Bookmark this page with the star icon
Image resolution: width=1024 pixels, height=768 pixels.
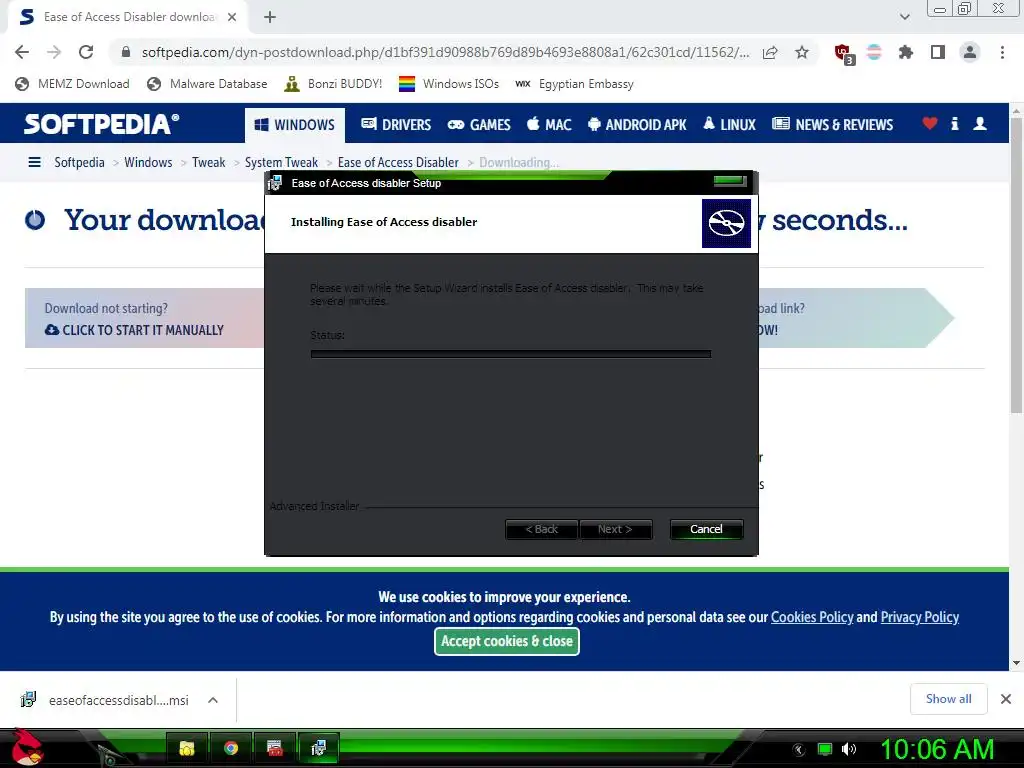802,52
